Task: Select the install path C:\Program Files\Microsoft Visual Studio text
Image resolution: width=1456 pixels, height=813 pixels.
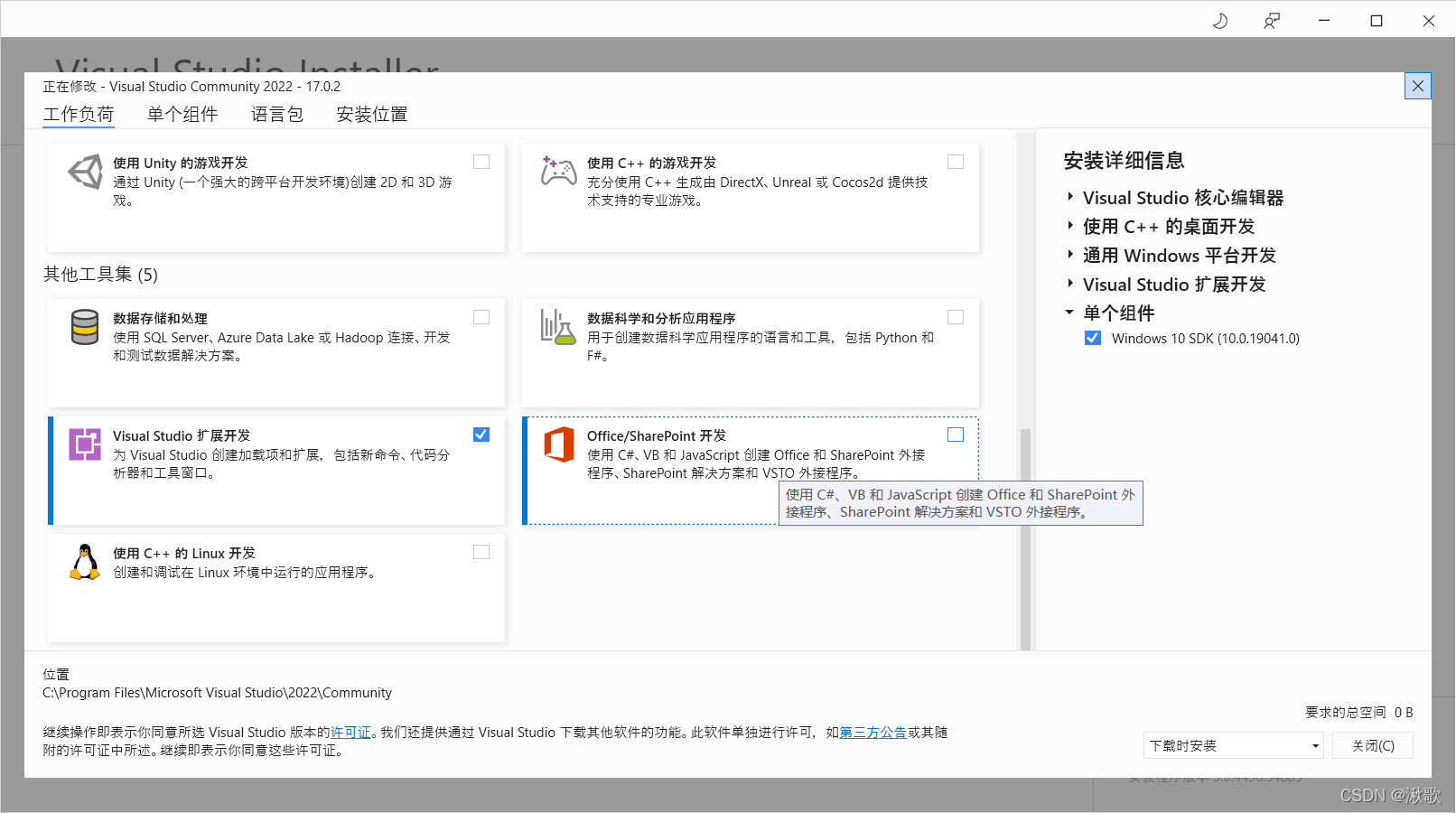Action: (x=218, y=693)
